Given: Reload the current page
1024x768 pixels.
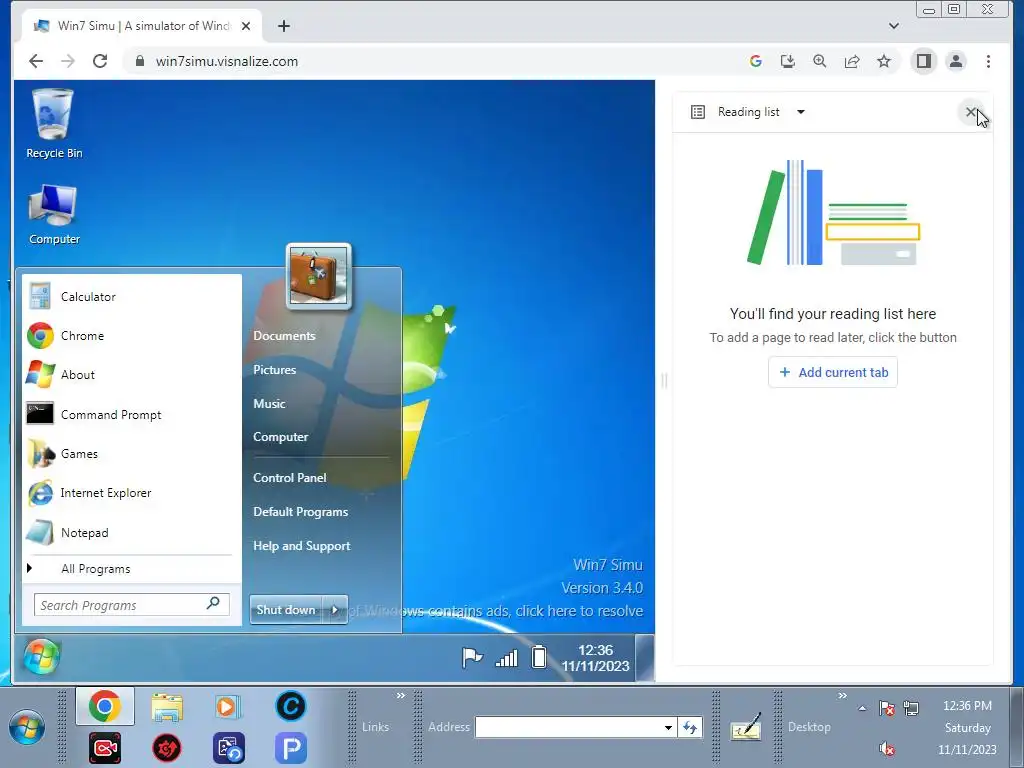Looking at the screenshot, I should tap(100, 61).
